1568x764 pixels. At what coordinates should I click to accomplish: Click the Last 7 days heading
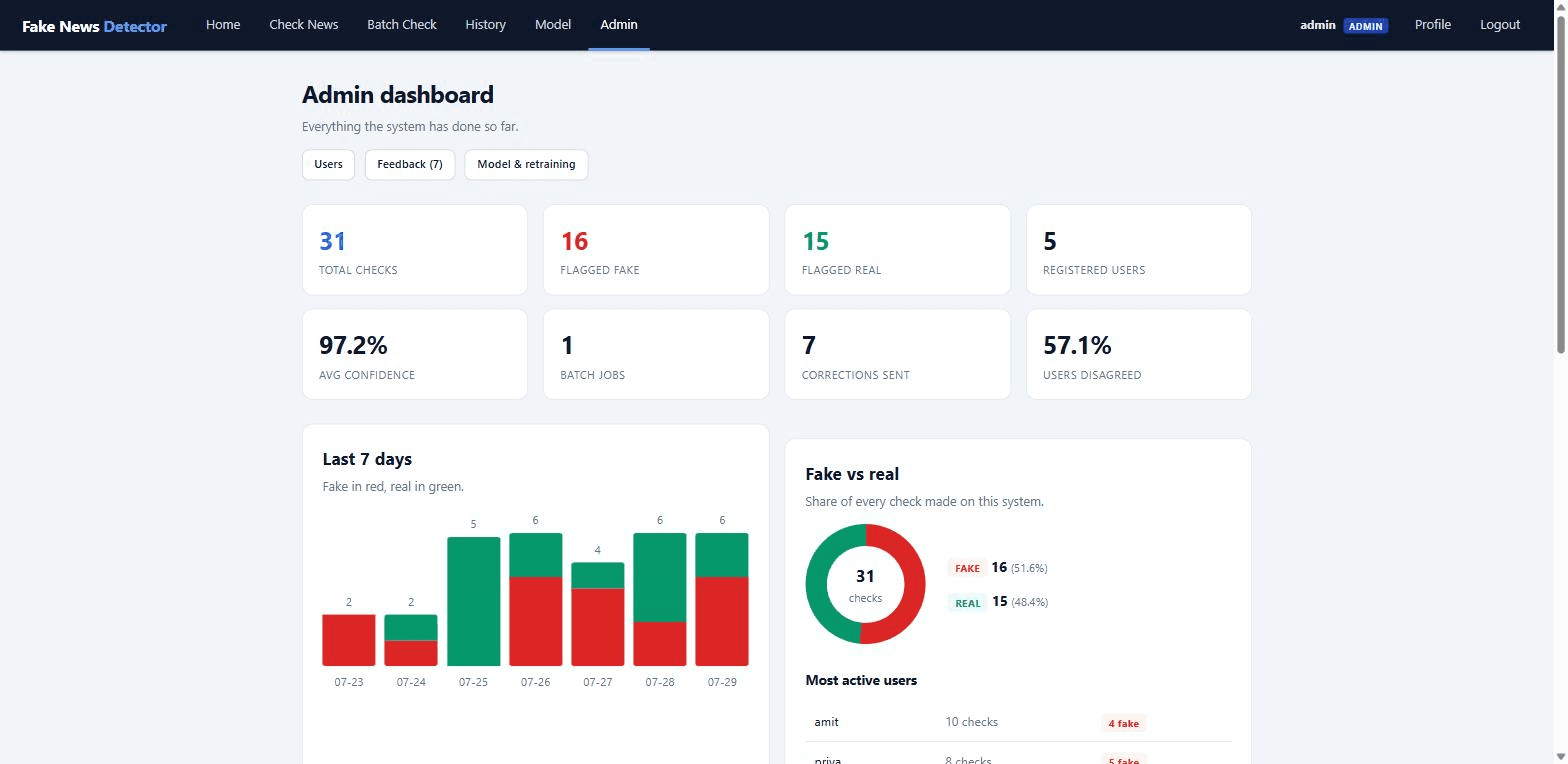[x=367, y=459]
